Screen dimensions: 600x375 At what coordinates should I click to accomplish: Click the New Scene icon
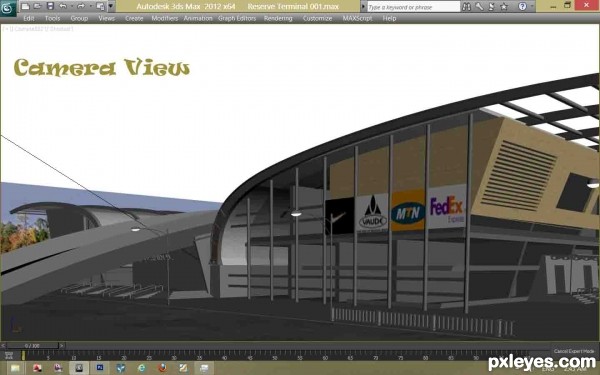pyautogui.click(x=25, y=6)
